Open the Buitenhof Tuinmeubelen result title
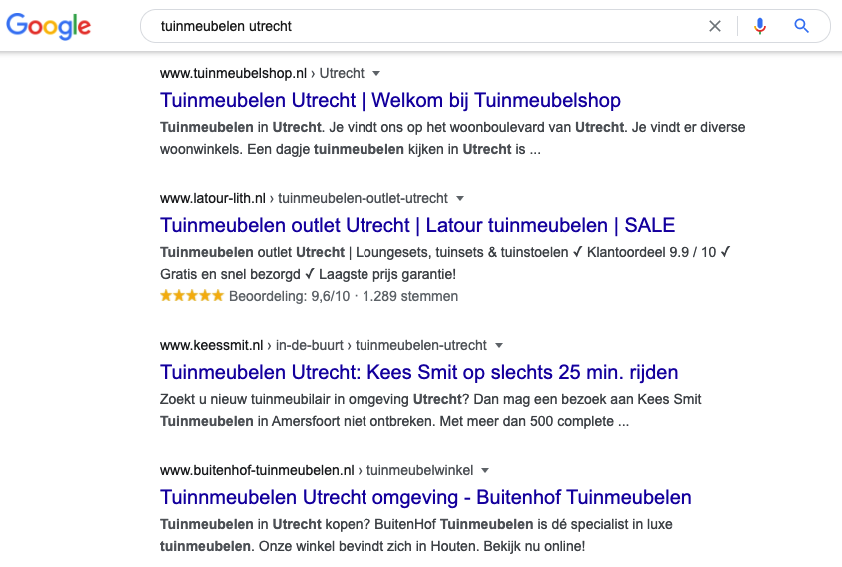Viewport: 842px width, 567px height. 425,497
